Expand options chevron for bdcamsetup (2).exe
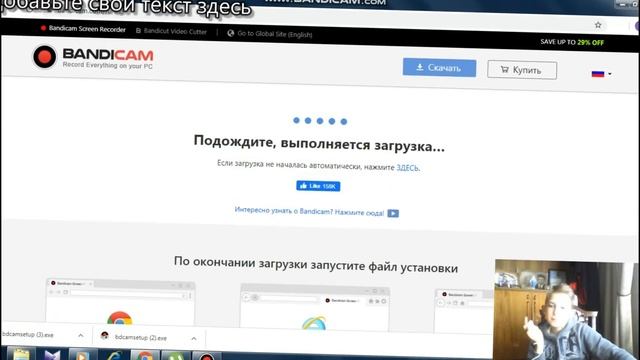This screenshot has width=640, height=360. tap(194, 338)
